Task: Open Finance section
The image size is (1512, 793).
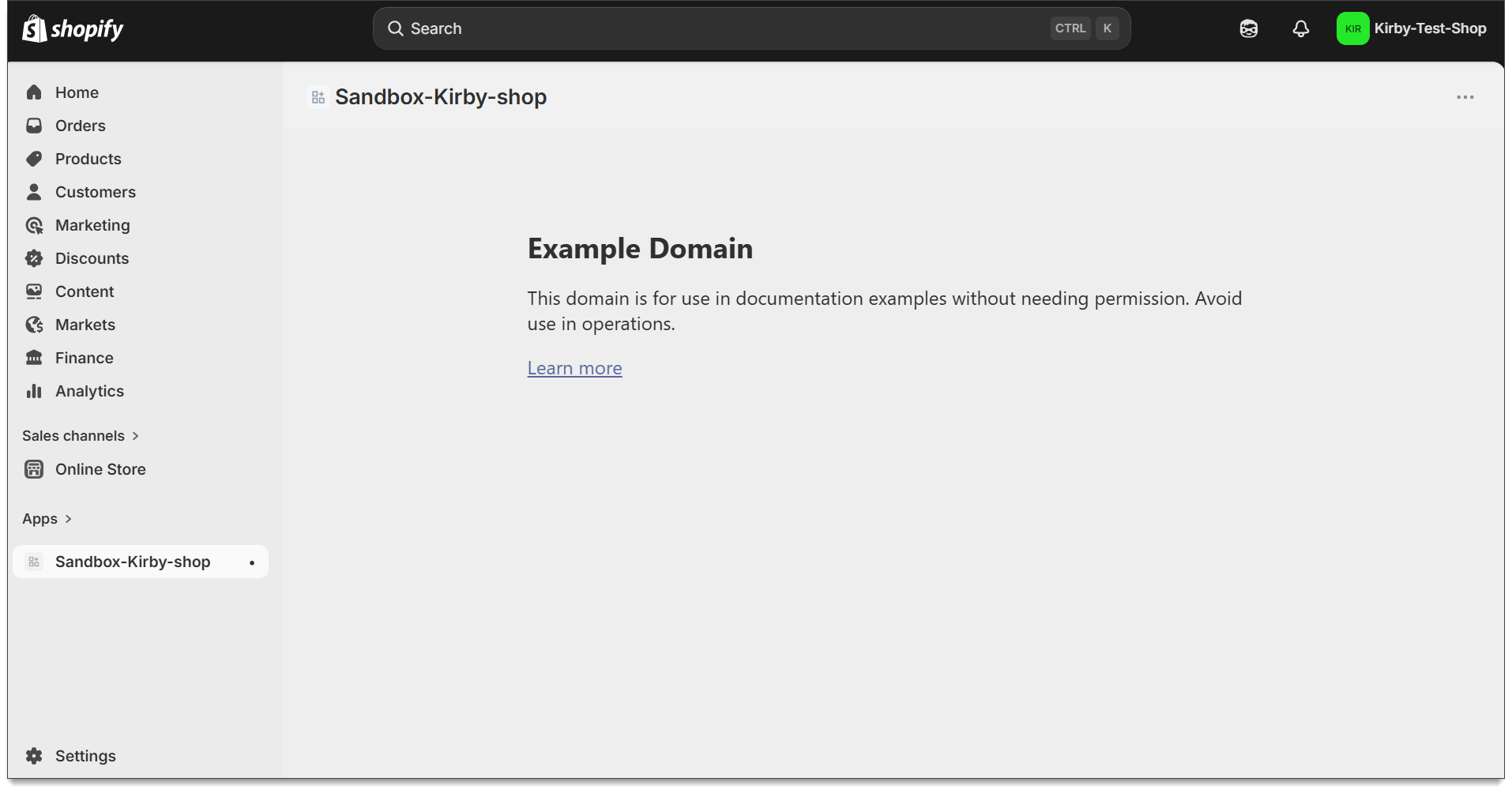Action: tap(141, 358)
